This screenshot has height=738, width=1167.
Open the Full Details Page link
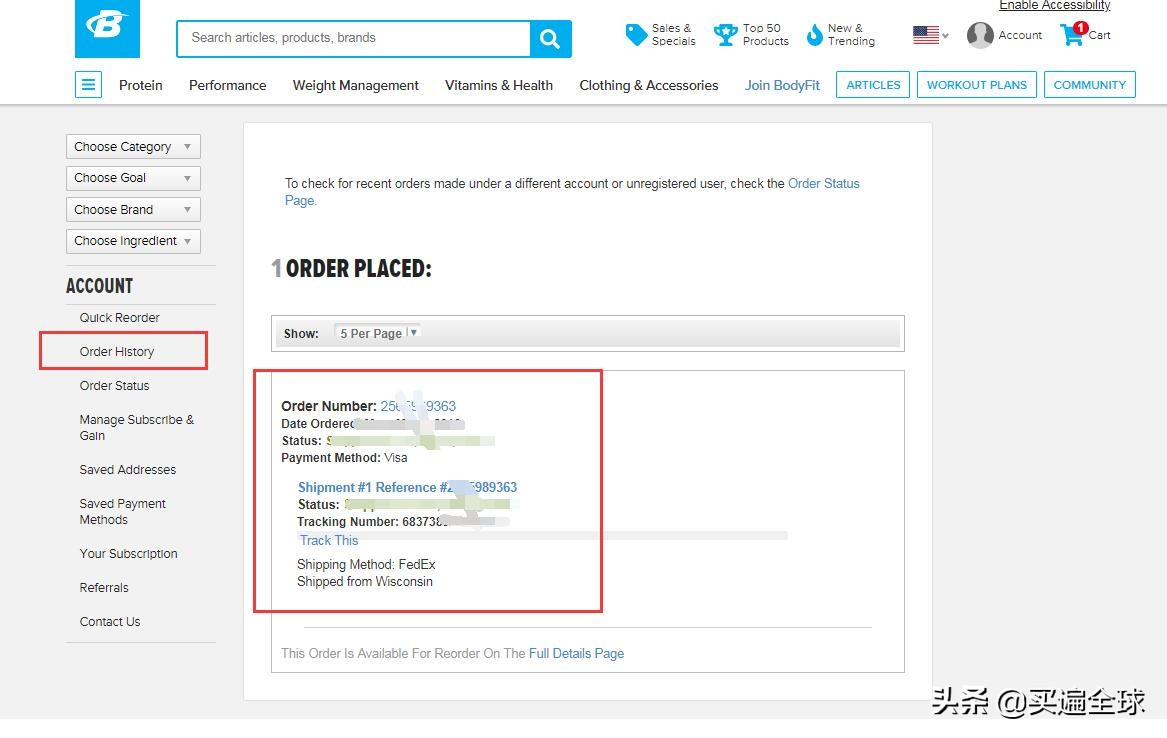pos(576,654)
